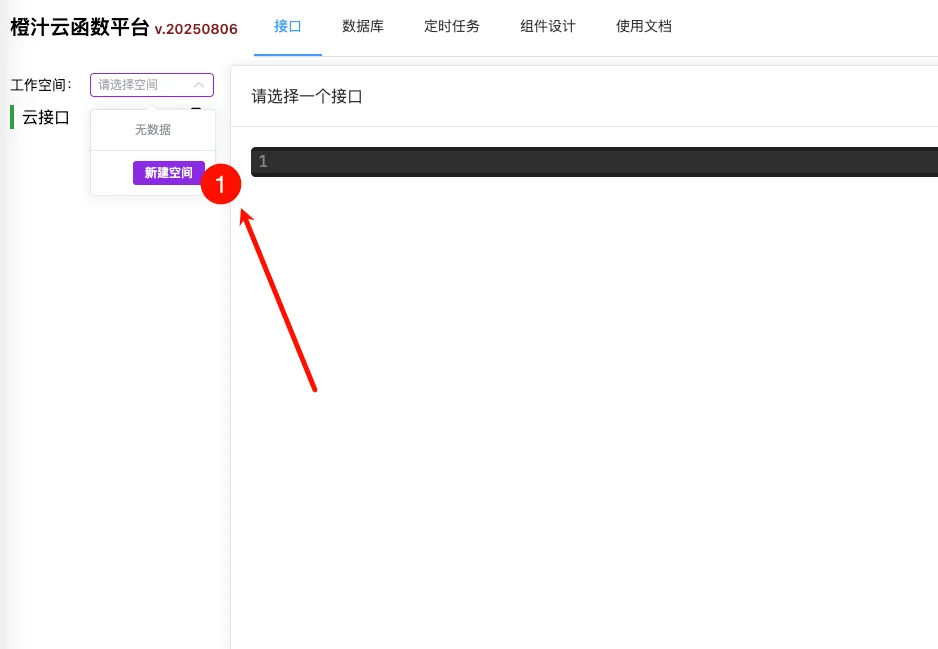
Task: Click the 橙汁云函数平台 platform title
Action: point(79,28)
